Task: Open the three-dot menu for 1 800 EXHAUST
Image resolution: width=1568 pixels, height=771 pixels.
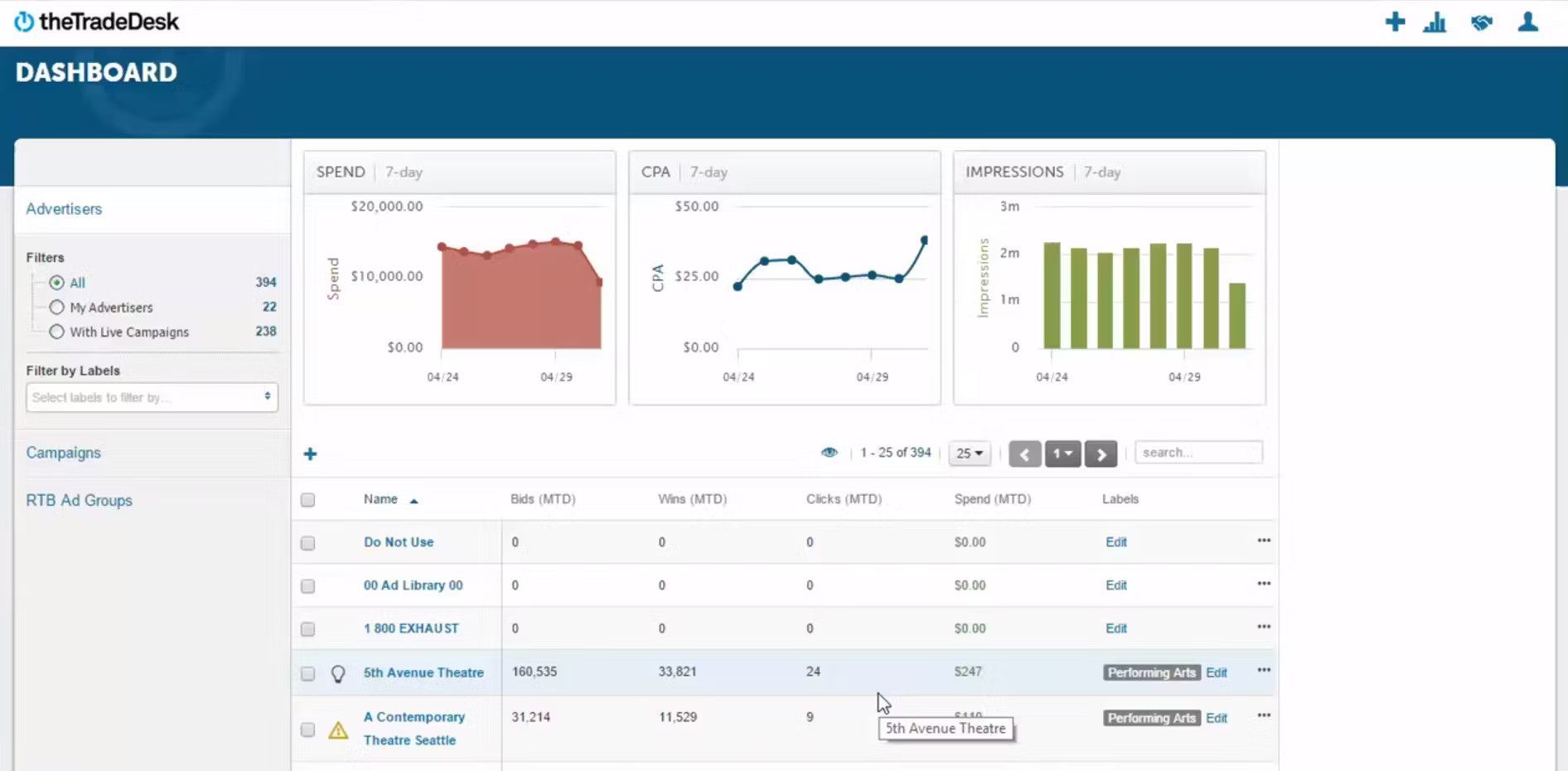Action: (x=1263, y=627)
